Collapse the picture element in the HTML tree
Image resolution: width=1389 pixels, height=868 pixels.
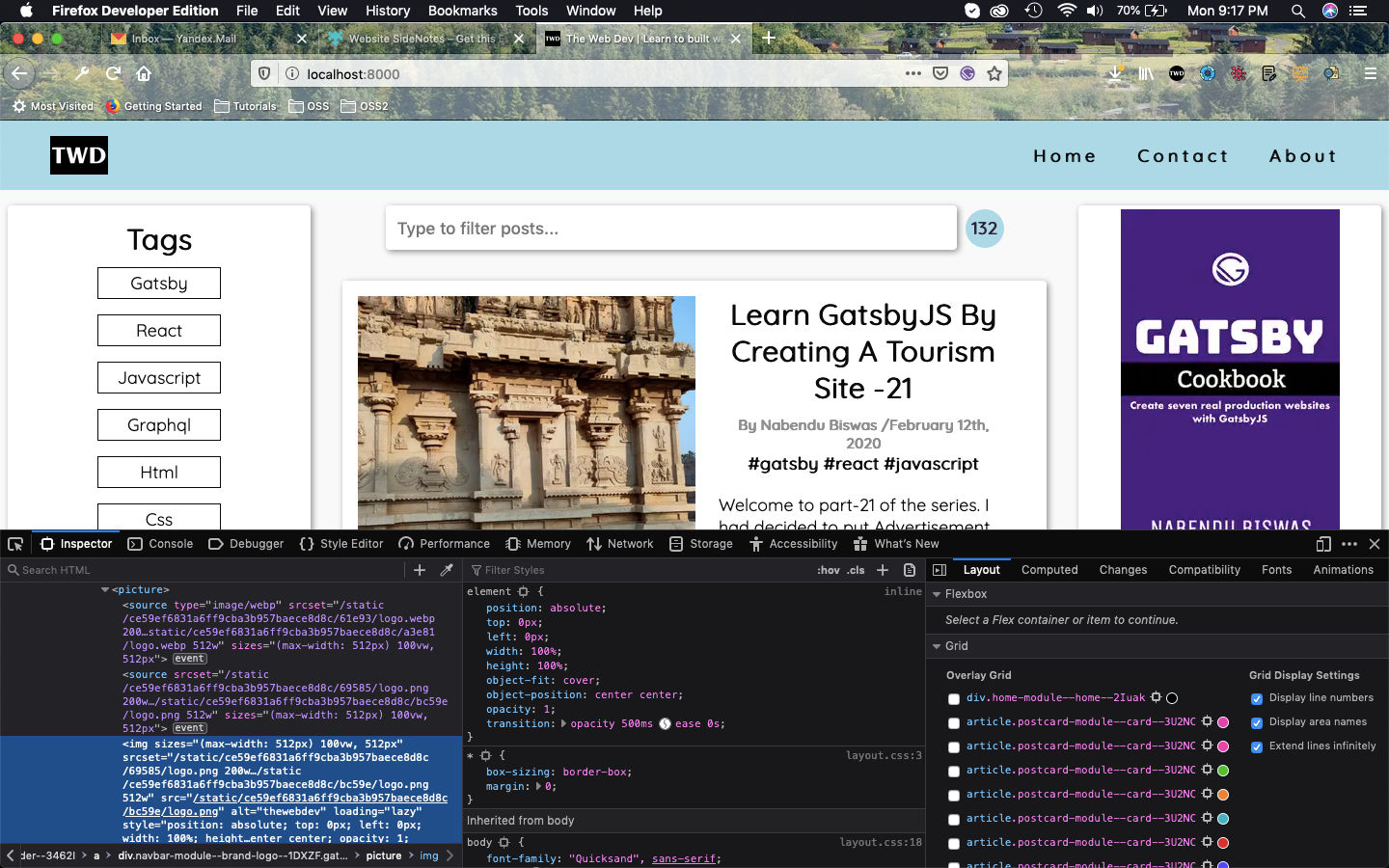(x=105, y=589)
